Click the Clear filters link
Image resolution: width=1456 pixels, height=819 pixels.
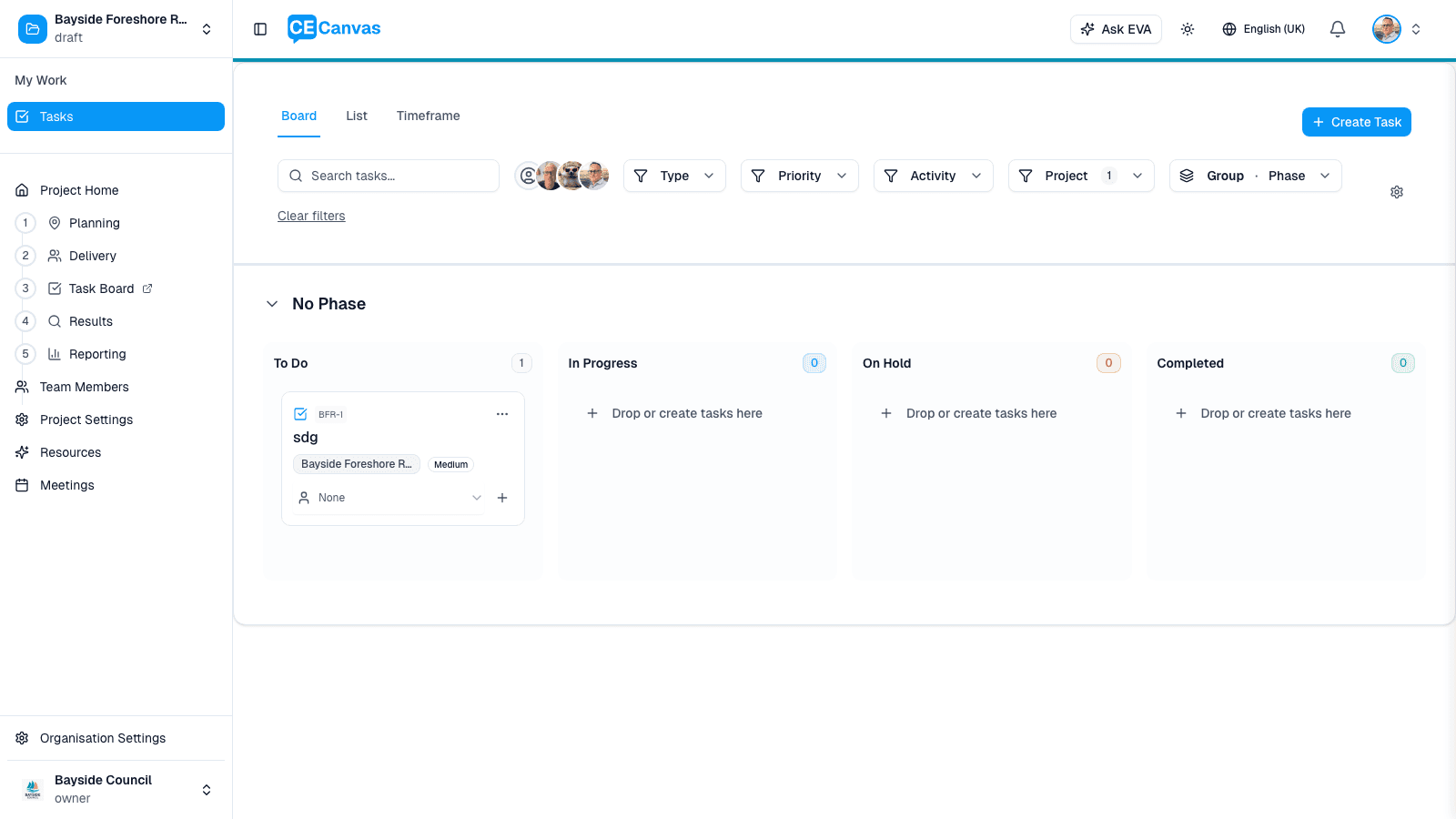click(311, 216)
